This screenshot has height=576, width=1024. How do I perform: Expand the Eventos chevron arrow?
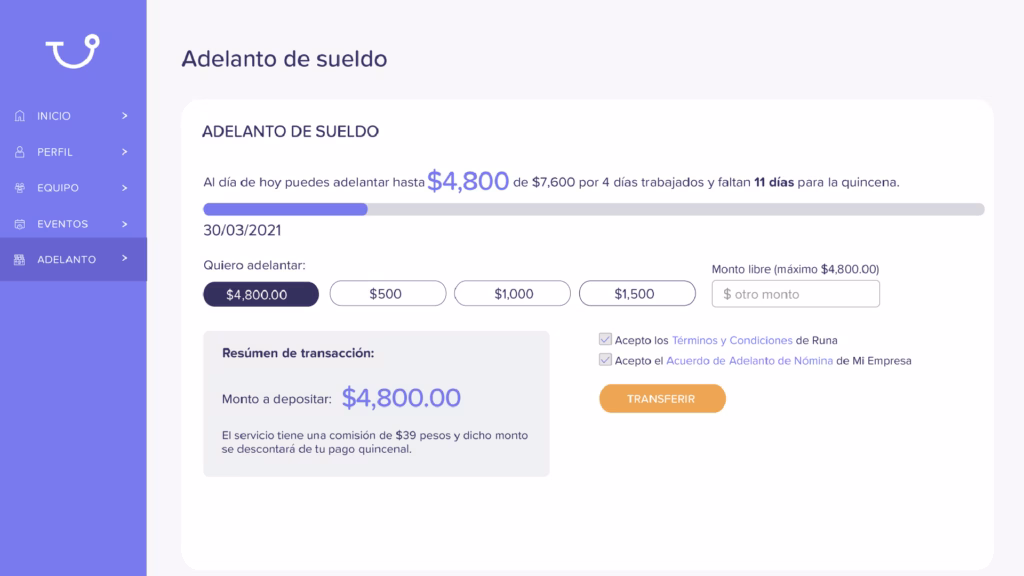pos(124,224)
